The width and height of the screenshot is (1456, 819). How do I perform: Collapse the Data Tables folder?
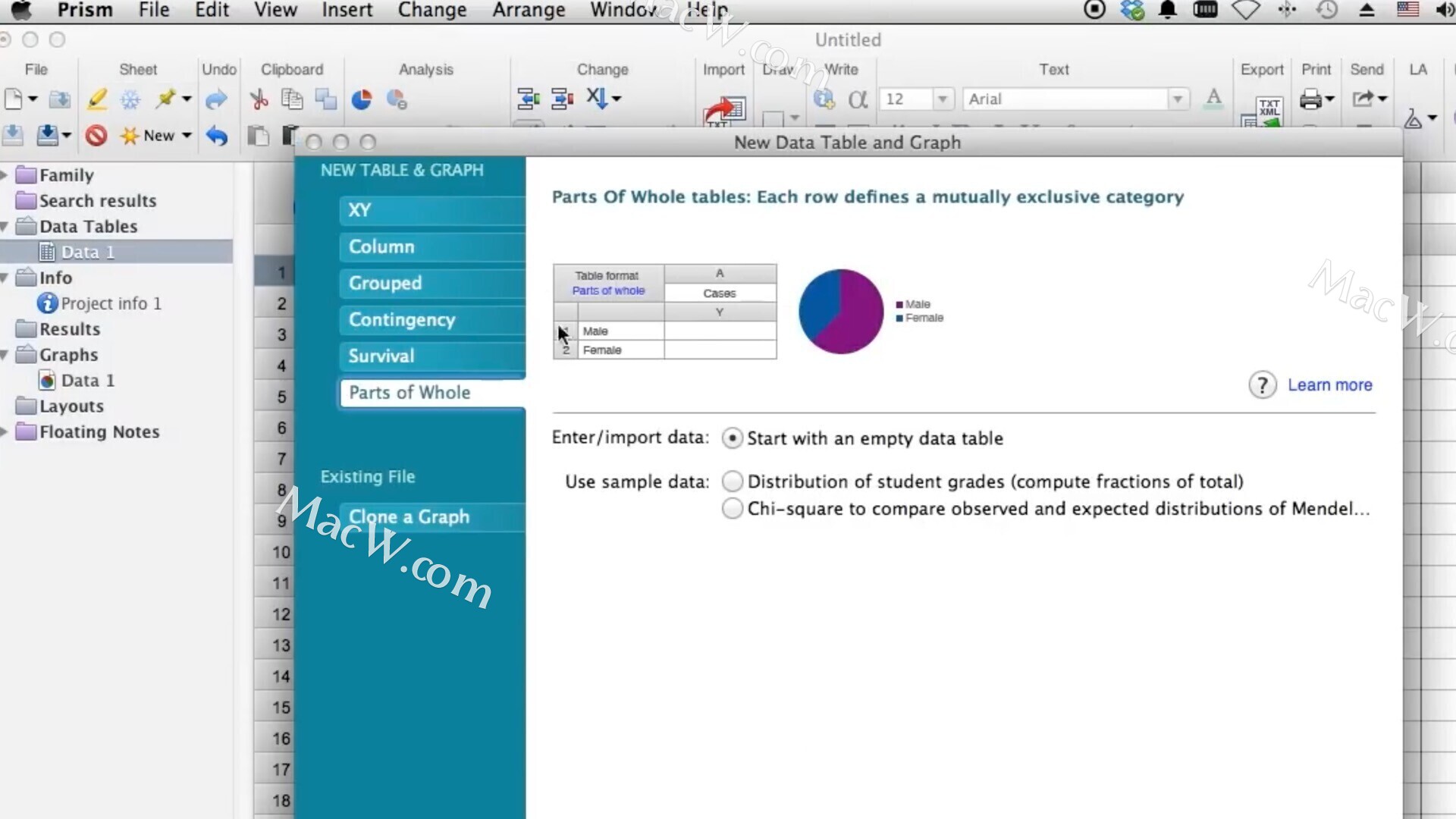click(x=5, y=227)
